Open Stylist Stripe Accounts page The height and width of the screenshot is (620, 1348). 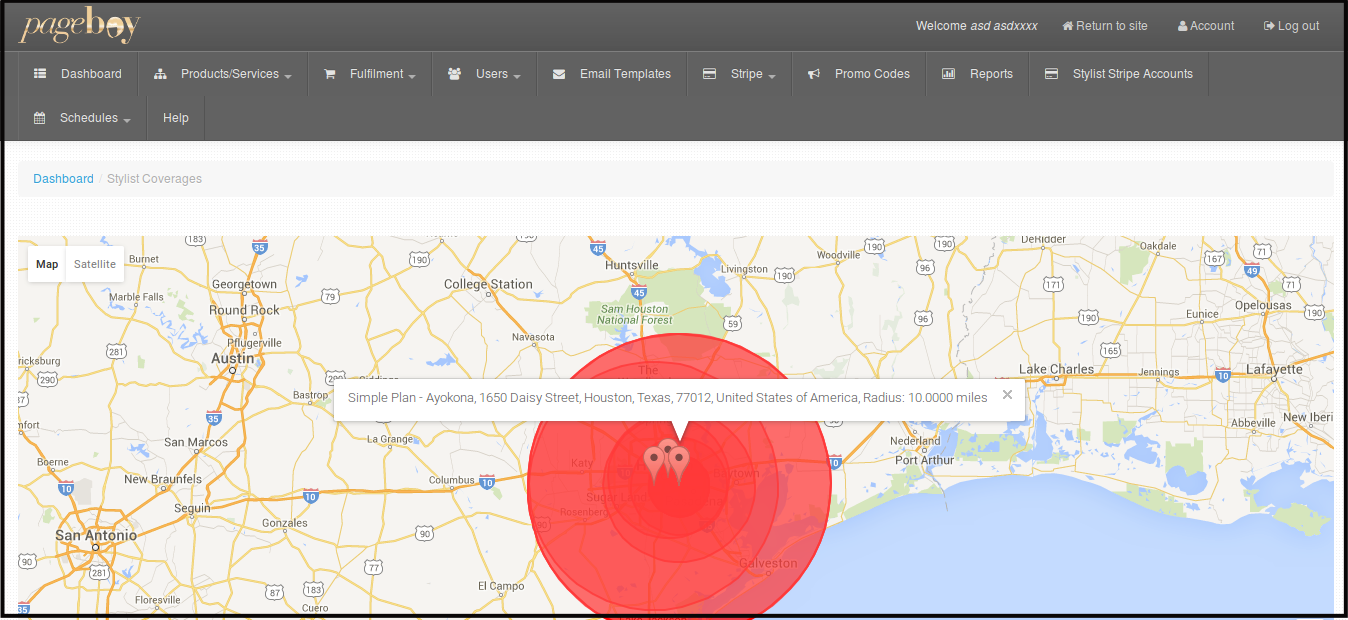pyautogui.click(x=1119, y=74)
